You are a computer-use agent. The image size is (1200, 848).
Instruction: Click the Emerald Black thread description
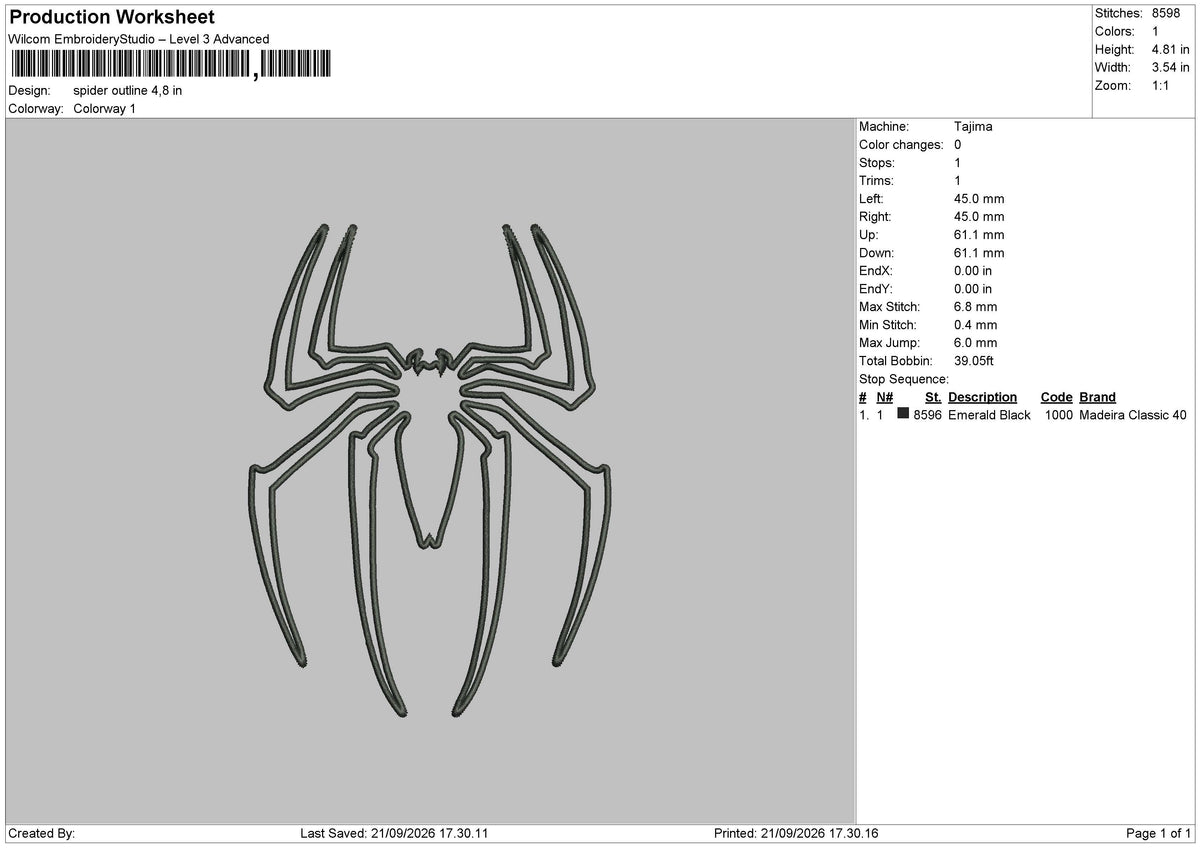coord(989,415)
